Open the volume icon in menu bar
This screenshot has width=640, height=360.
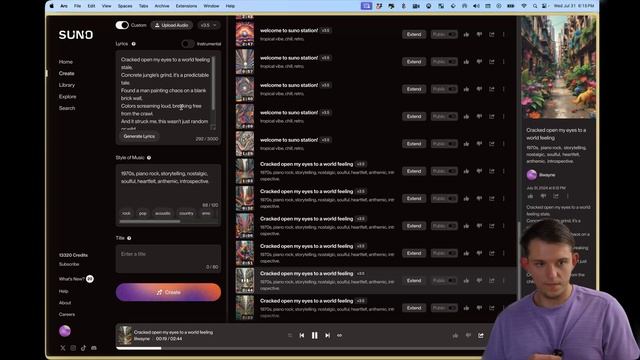pos(476,6)
